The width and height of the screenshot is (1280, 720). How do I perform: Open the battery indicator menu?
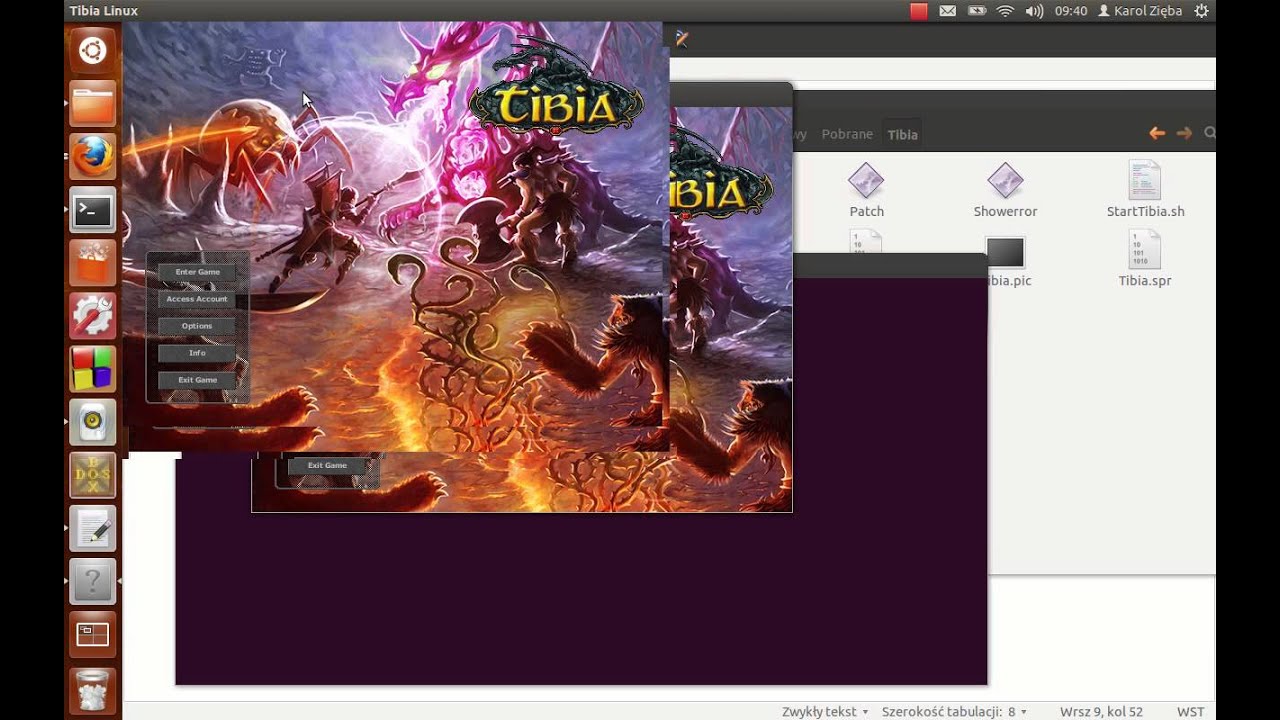977,11
